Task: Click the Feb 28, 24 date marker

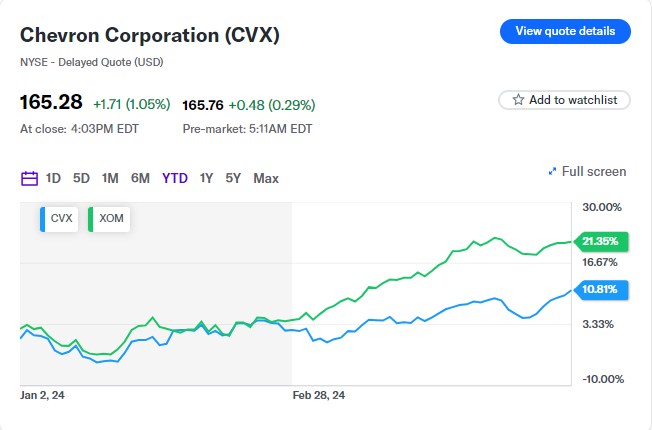Action: [x=319, y=395]
